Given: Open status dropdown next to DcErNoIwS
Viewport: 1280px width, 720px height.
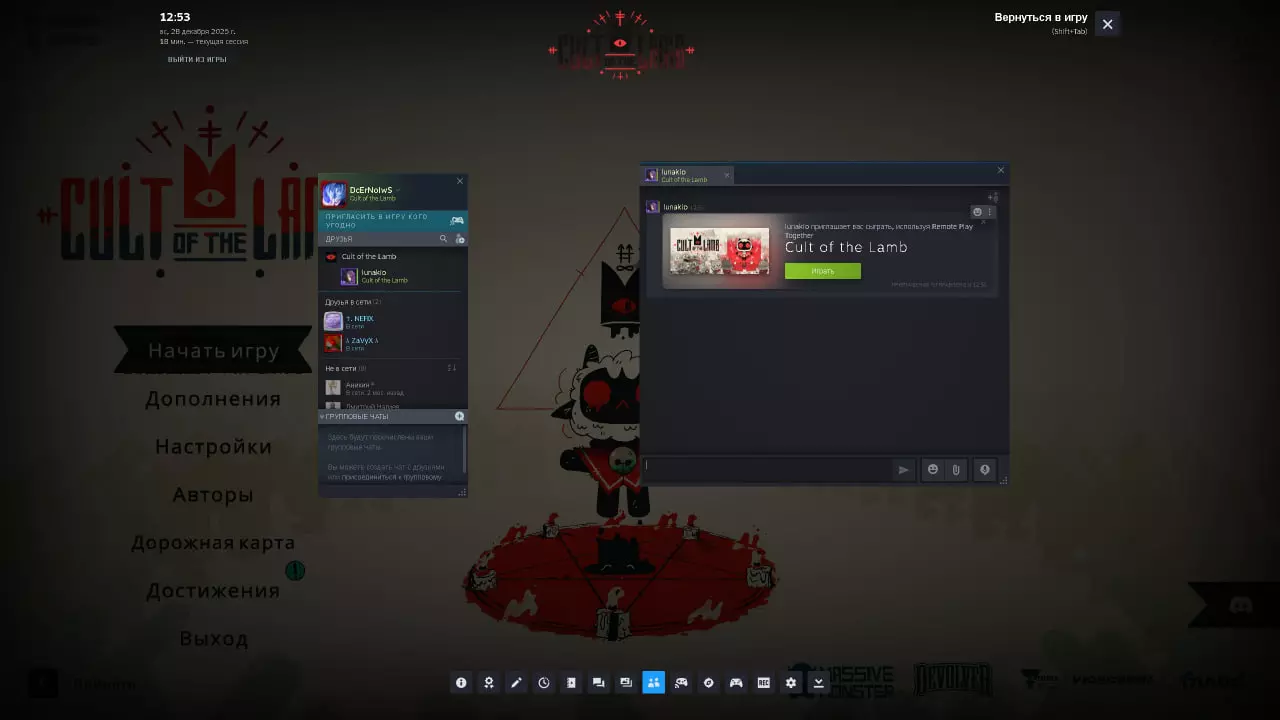Looking at the screenshot, I should [x=398, y=190].
